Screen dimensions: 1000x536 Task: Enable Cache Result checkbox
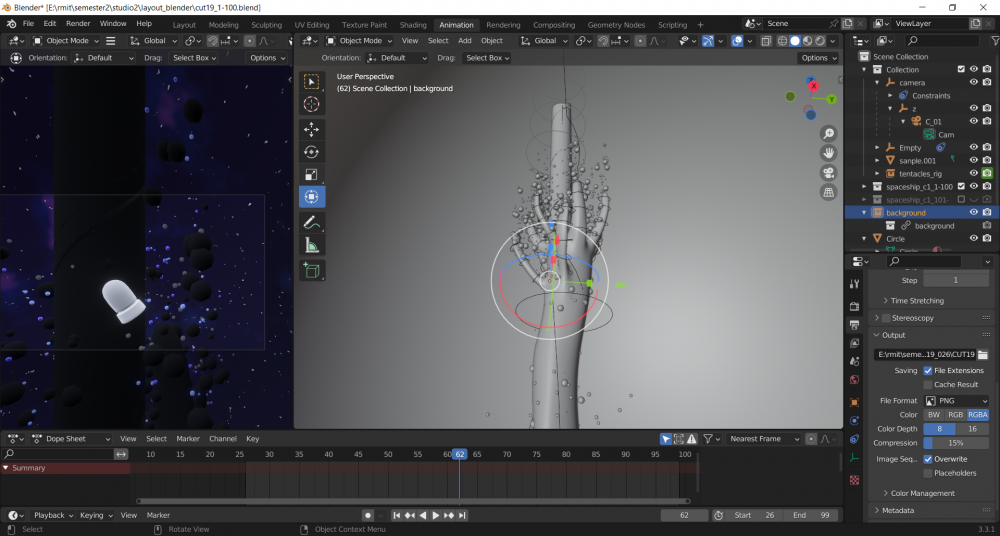pos(928,384)
